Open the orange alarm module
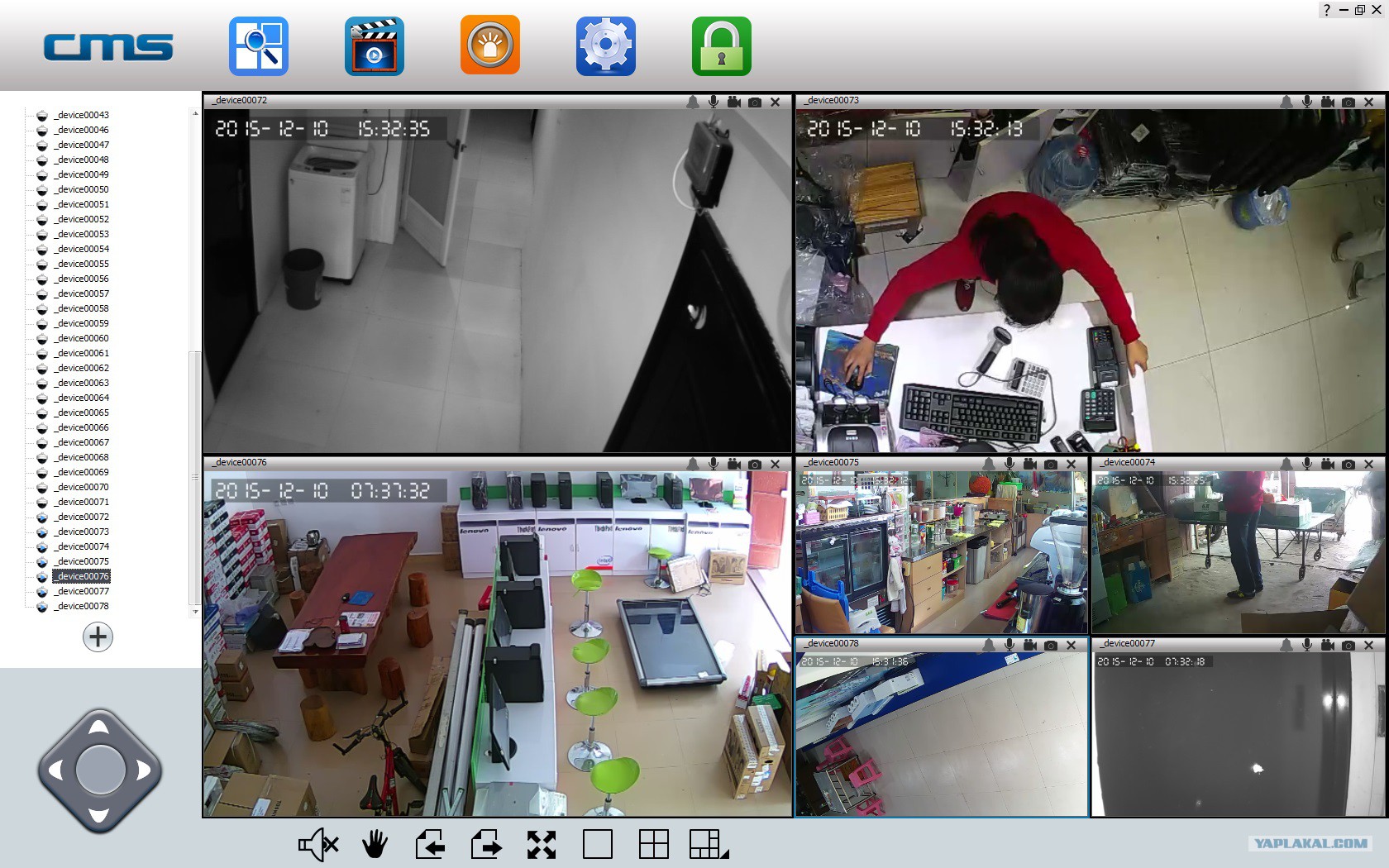The height and width of the screenshot is (868, 1389). (490, 45)
